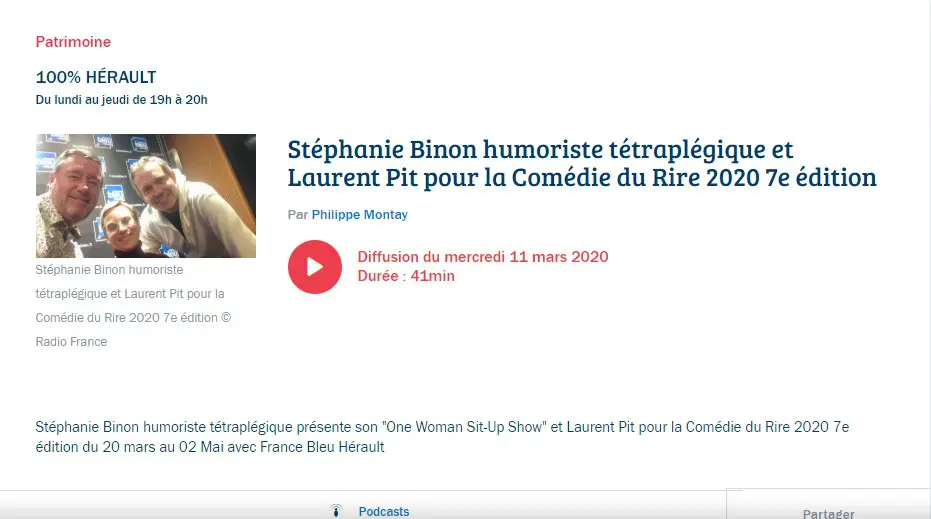Click the schedule line Du lundi au jeudi
Viewport: 931px width, 519px height.
[x=122, y=100]
